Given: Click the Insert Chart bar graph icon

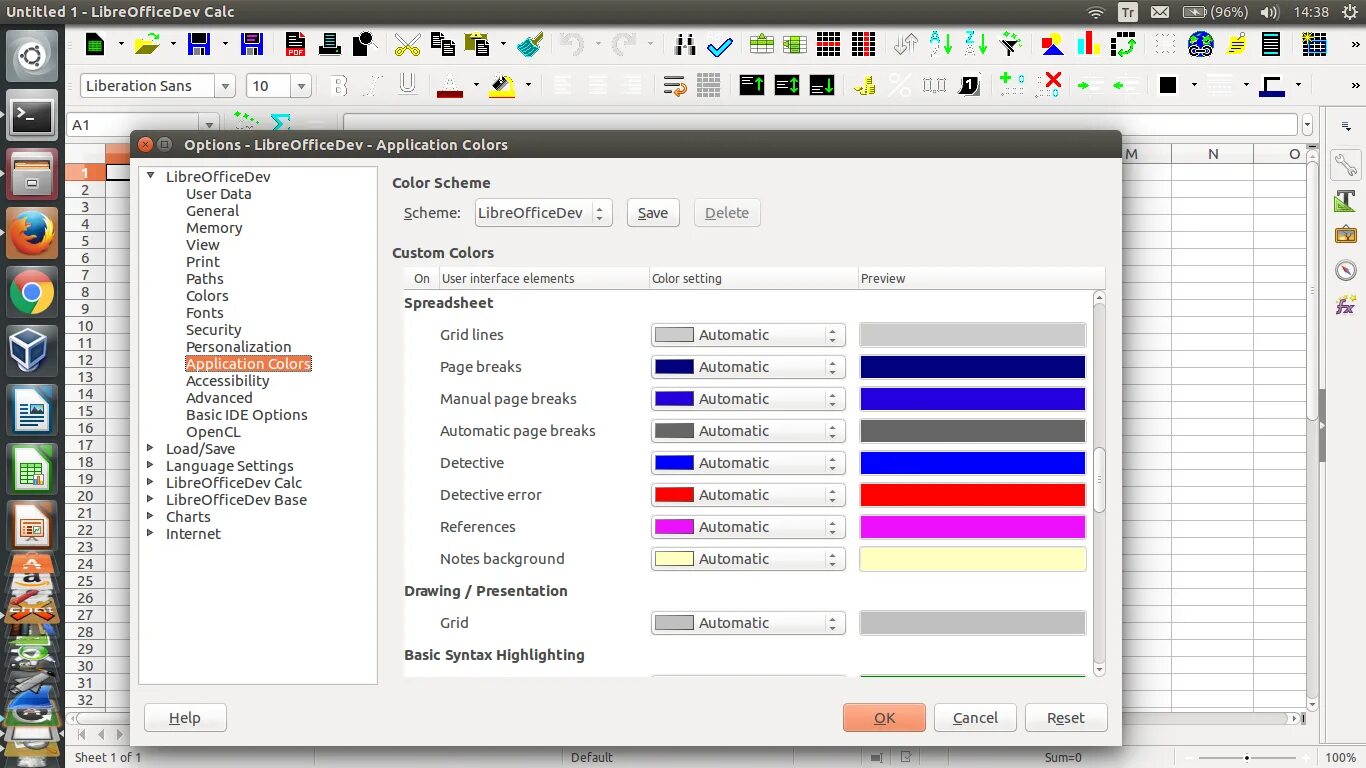Looking at the screenshot, I should [x=1088, y=44].
